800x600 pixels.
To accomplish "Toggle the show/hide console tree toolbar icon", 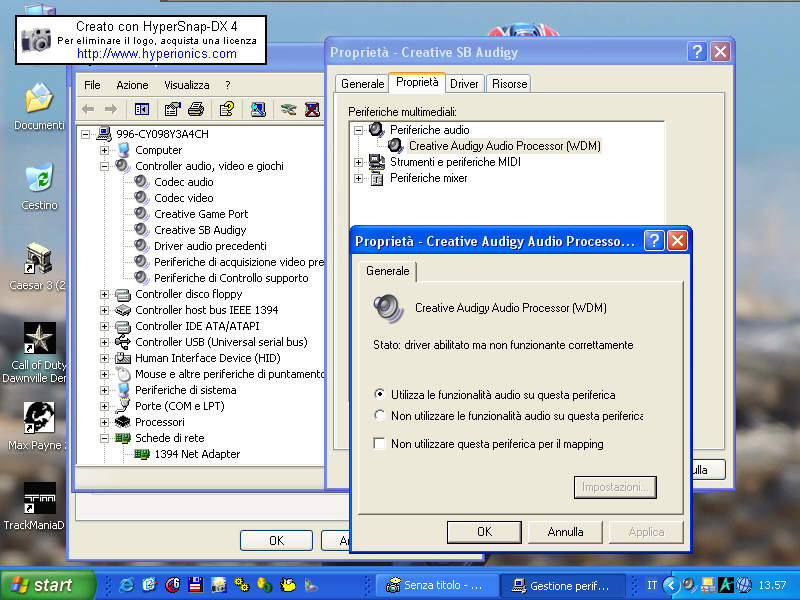I will coord(141,109).
